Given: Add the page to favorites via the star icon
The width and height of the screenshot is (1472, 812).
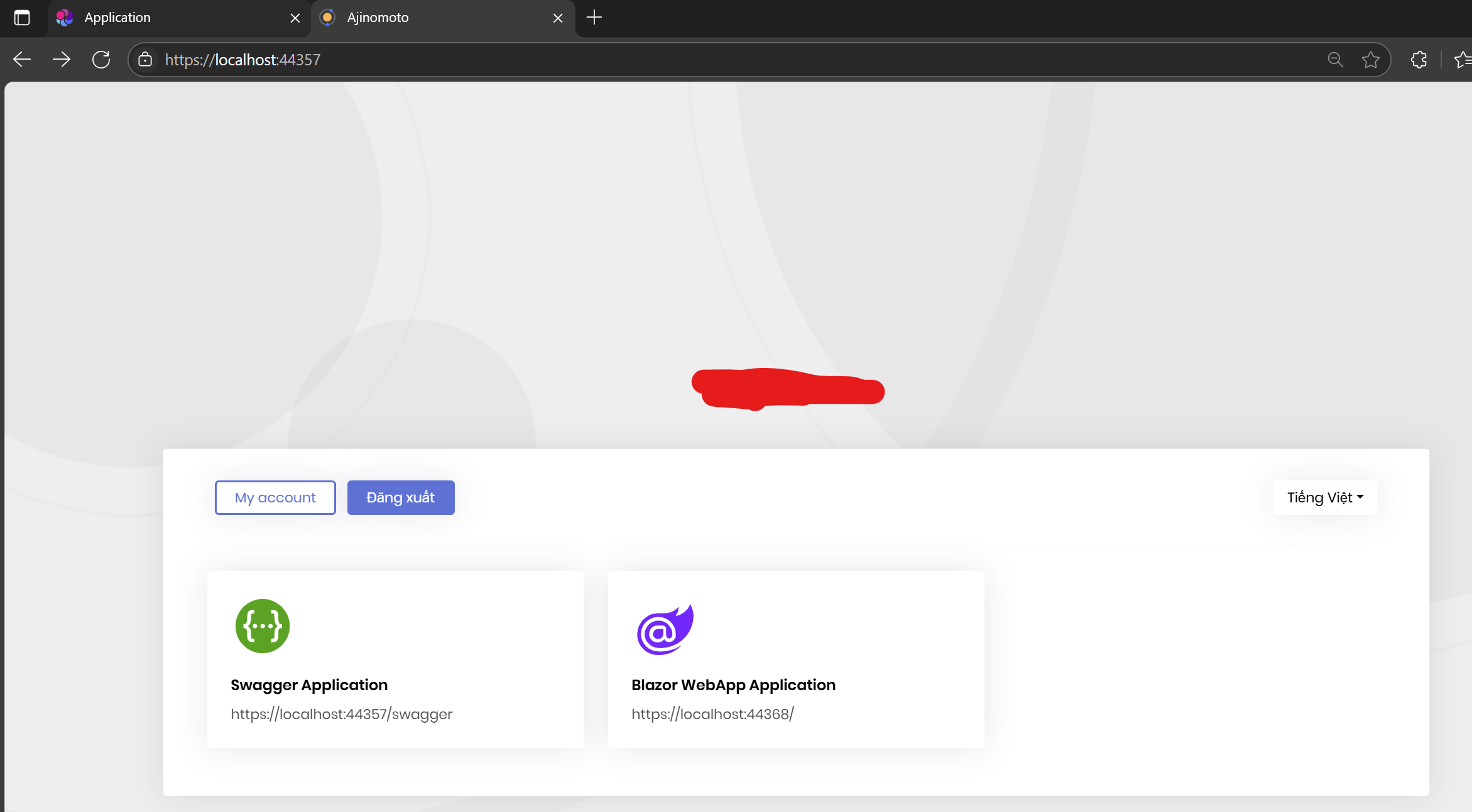Looking at the screenshot, I should tap(1370, 60).
